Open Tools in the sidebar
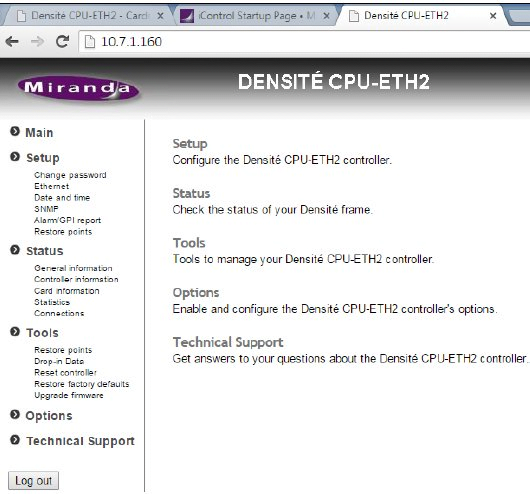Image resolution: width=530 pixels, height=494 pixels. [42, 333]
